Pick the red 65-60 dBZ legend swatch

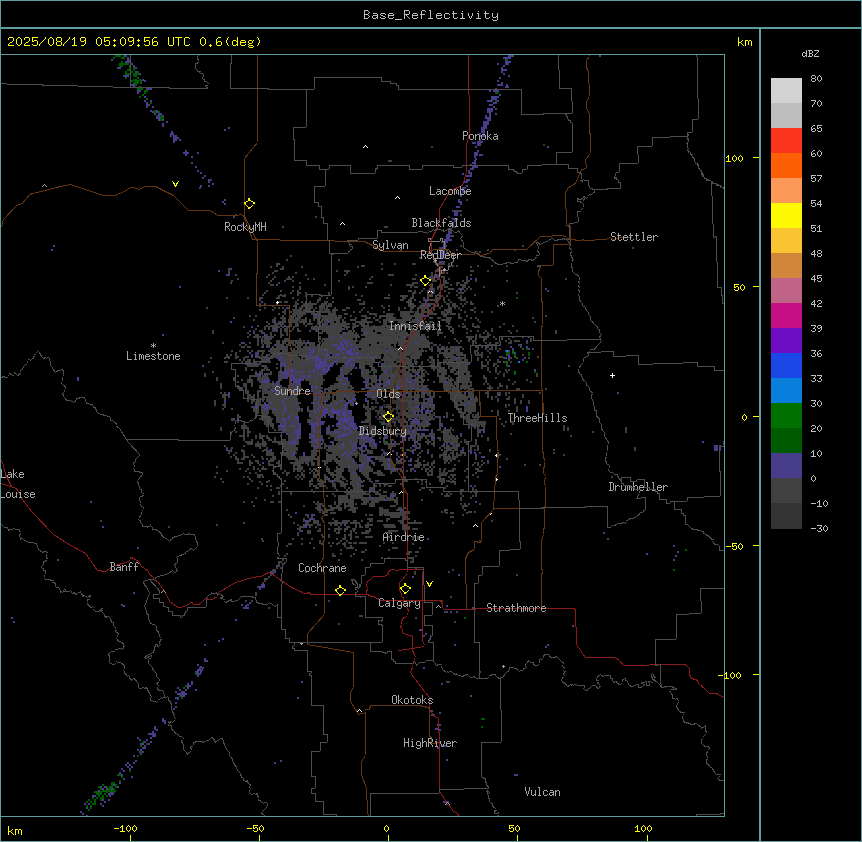click(x=786, y=141)
